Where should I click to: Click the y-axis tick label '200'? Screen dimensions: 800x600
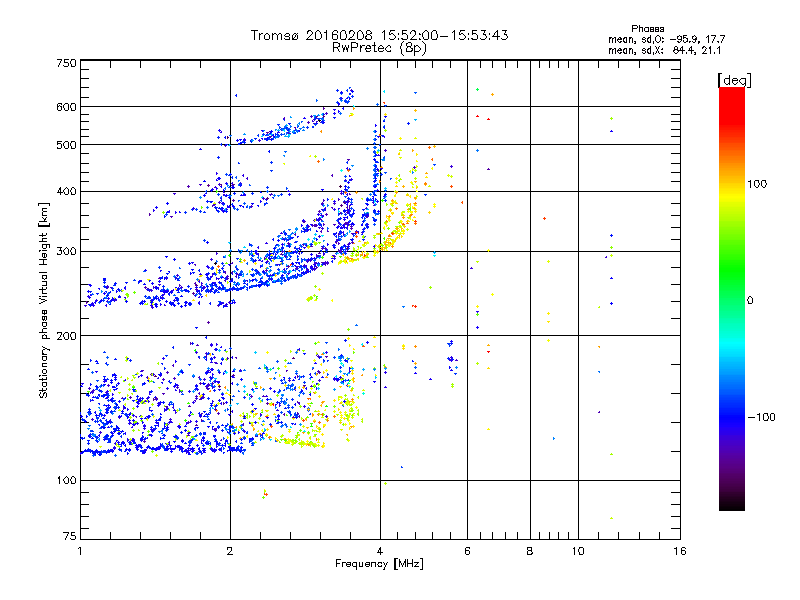pos(66,336)
